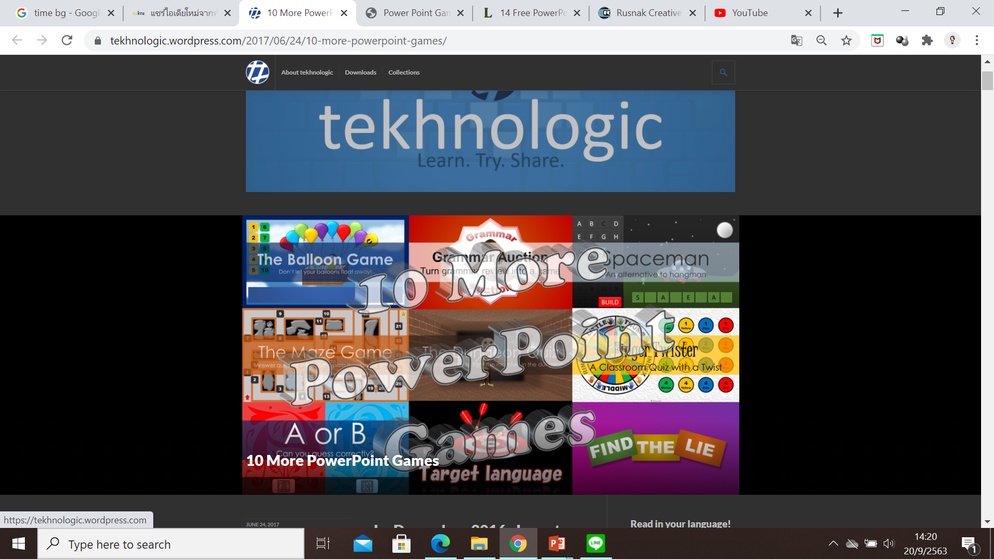Click 'Read in your language!' heading
Viewport: 994px width, 559px height.
[680, 524]
